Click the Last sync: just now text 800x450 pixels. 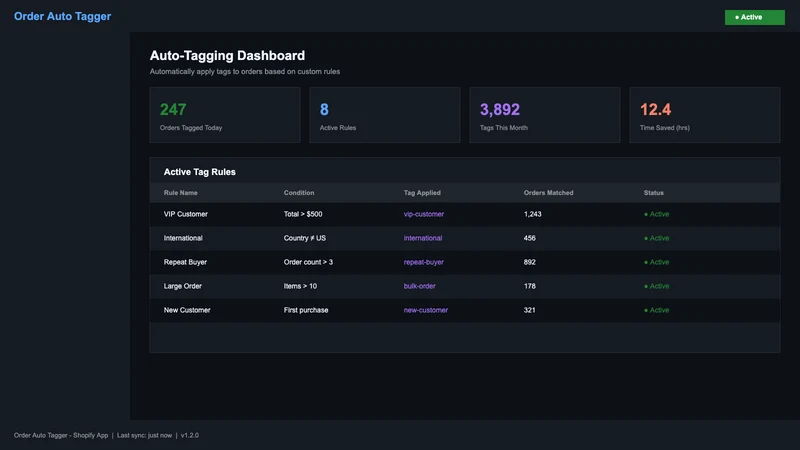[x=144, y=435]
